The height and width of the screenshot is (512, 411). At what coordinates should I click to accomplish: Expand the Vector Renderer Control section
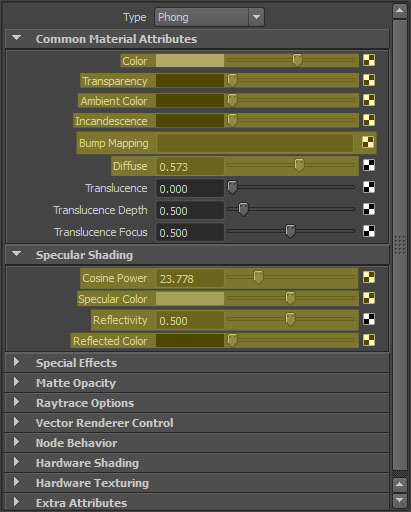16,422
